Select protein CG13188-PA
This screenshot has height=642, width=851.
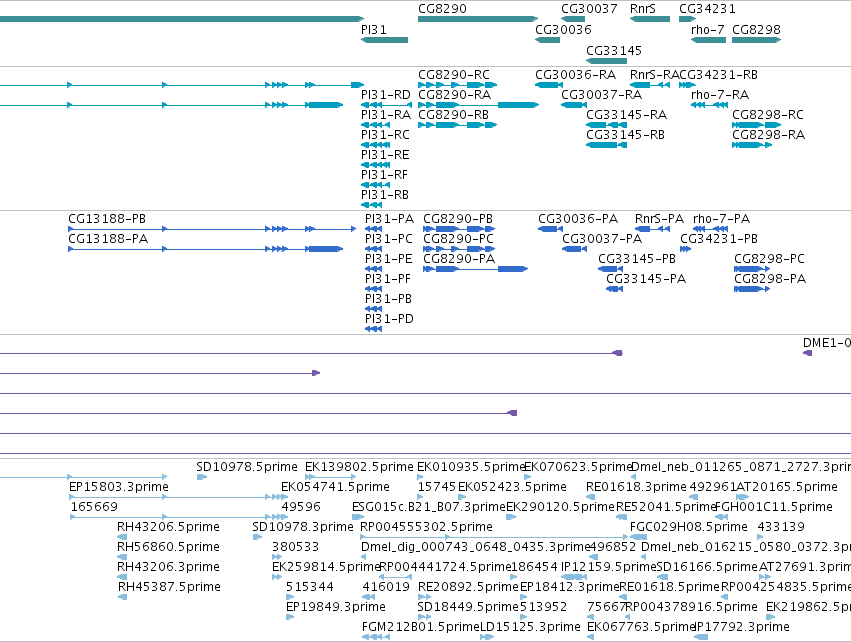[206, 249]
